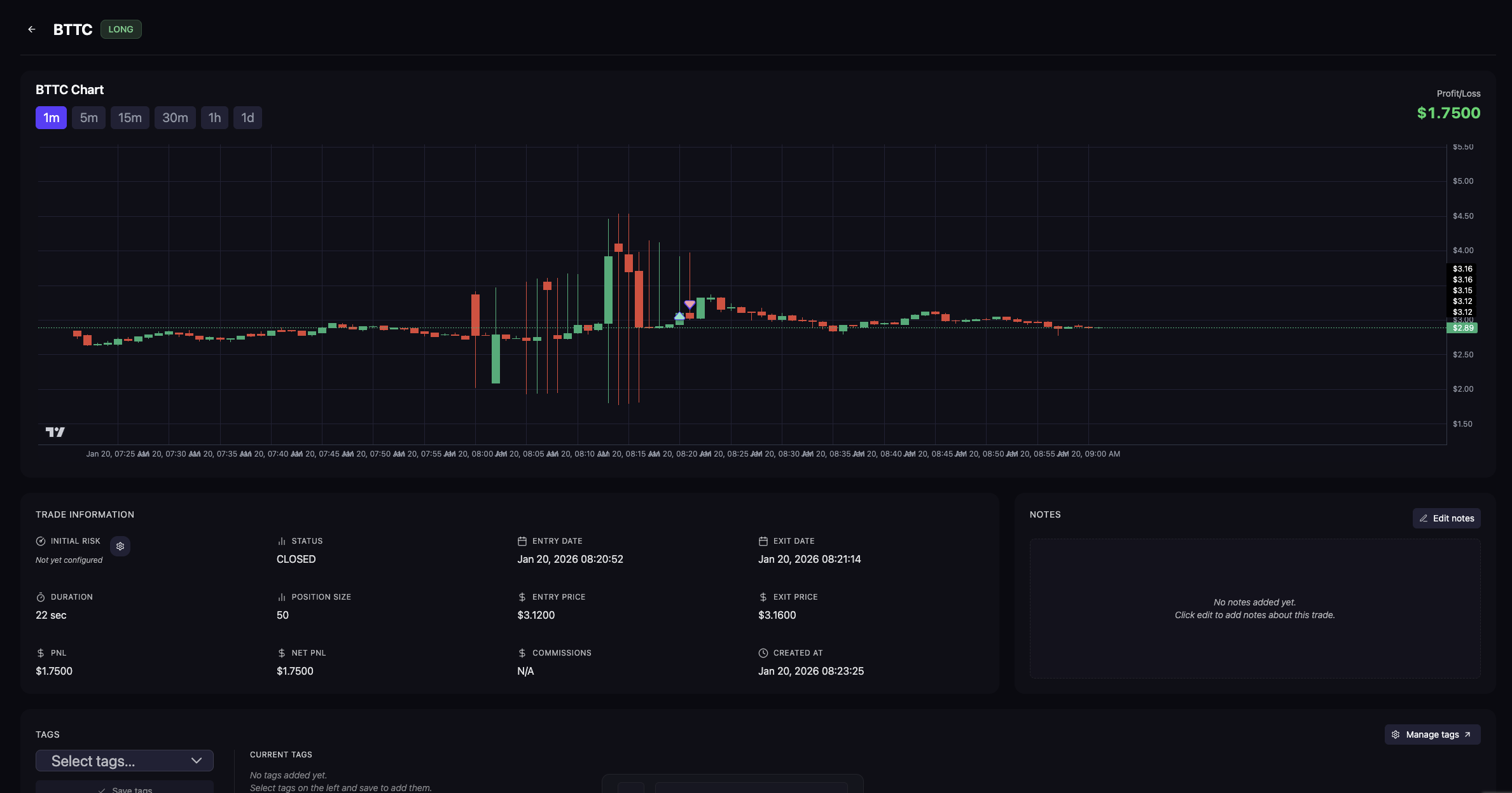Select the 1d chart interval
The image size is (1512, 793).
[247, 118]
